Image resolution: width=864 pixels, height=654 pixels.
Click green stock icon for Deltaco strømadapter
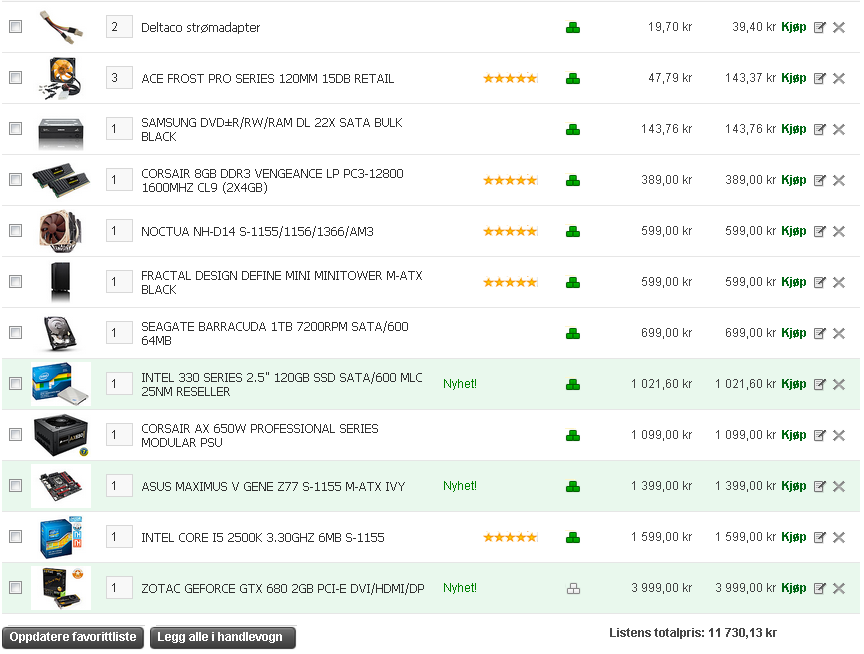pos(573,28)
